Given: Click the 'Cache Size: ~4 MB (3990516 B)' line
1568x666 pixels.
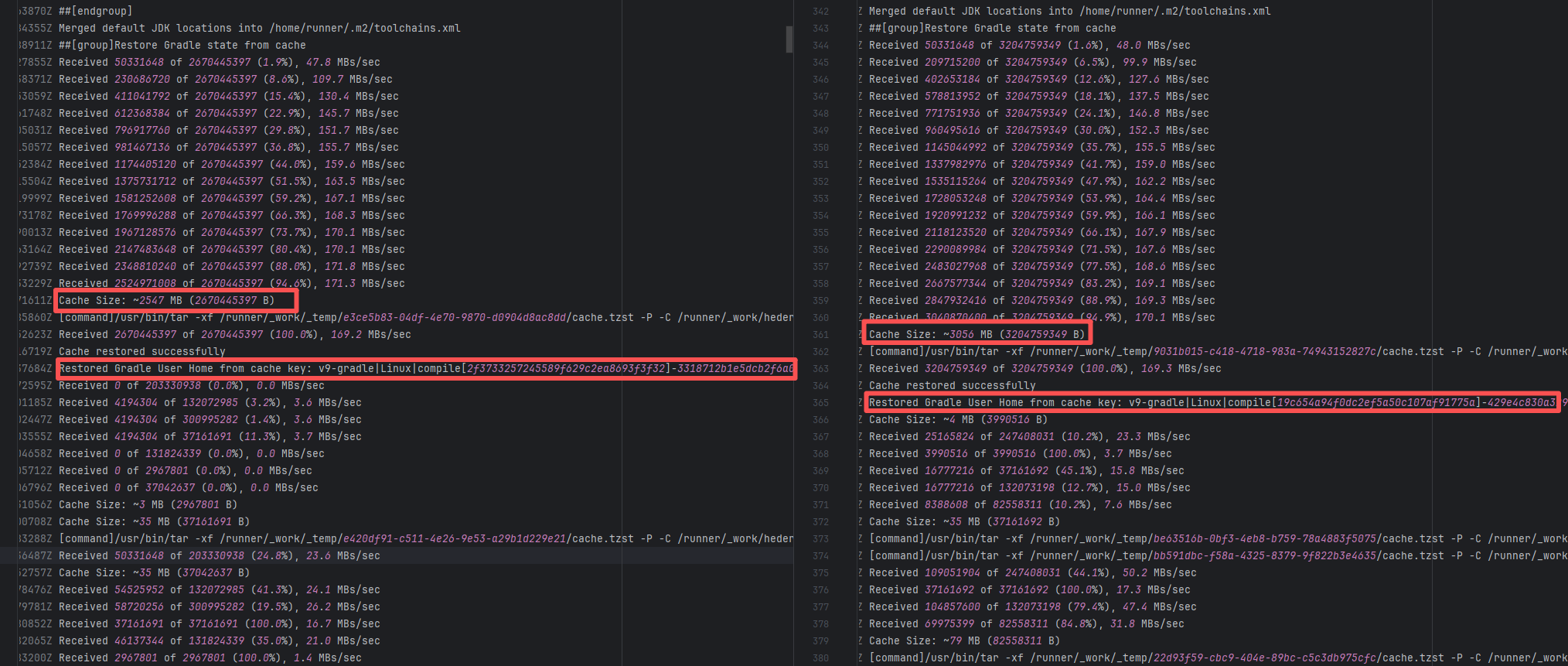Looking at the screenshot, I should (x=957, y=420).
